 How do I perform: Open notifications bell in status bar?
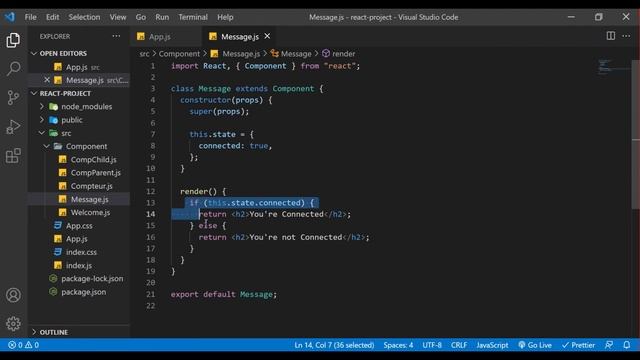pyautogui.click(x=627, y=345)
